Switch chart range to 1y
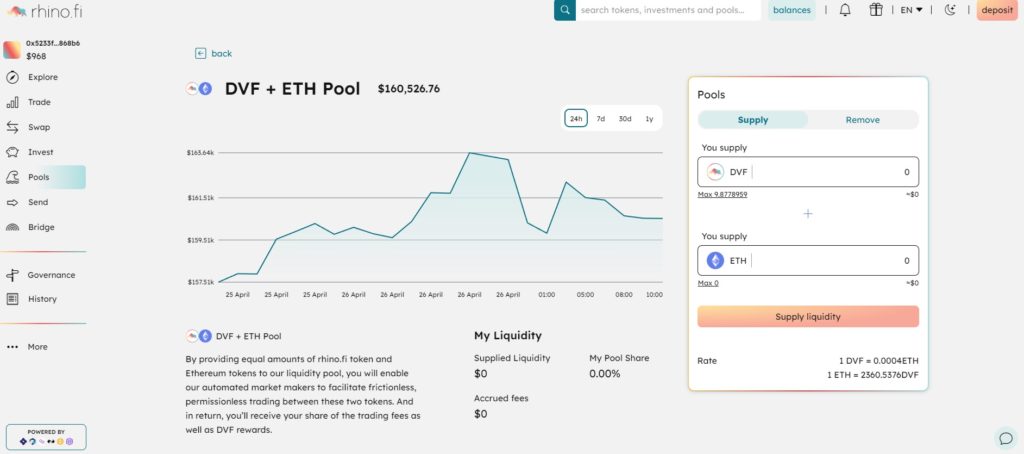Image resolution: width=1024 pixels, height=454 pixels. tap(649, 119)
